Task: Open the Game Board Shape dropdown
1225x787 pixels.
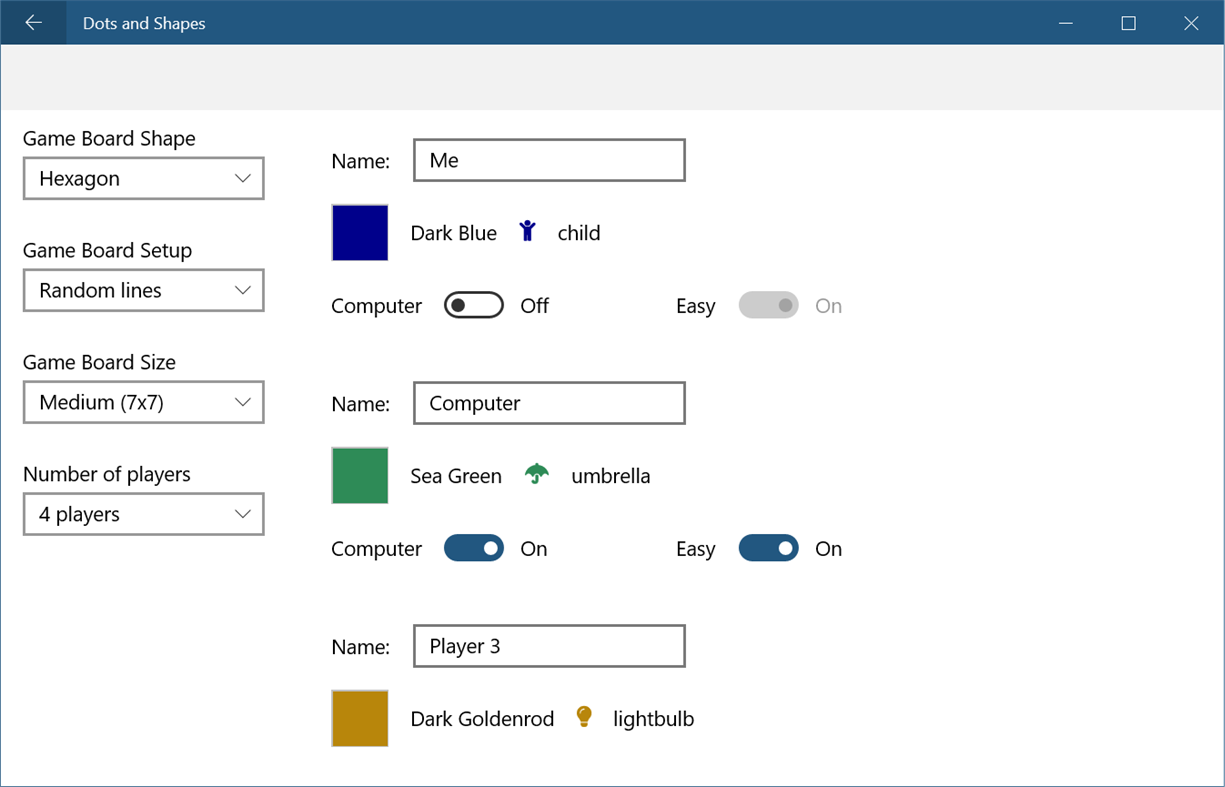Action: pyautogui.click(x=143, y=178)
